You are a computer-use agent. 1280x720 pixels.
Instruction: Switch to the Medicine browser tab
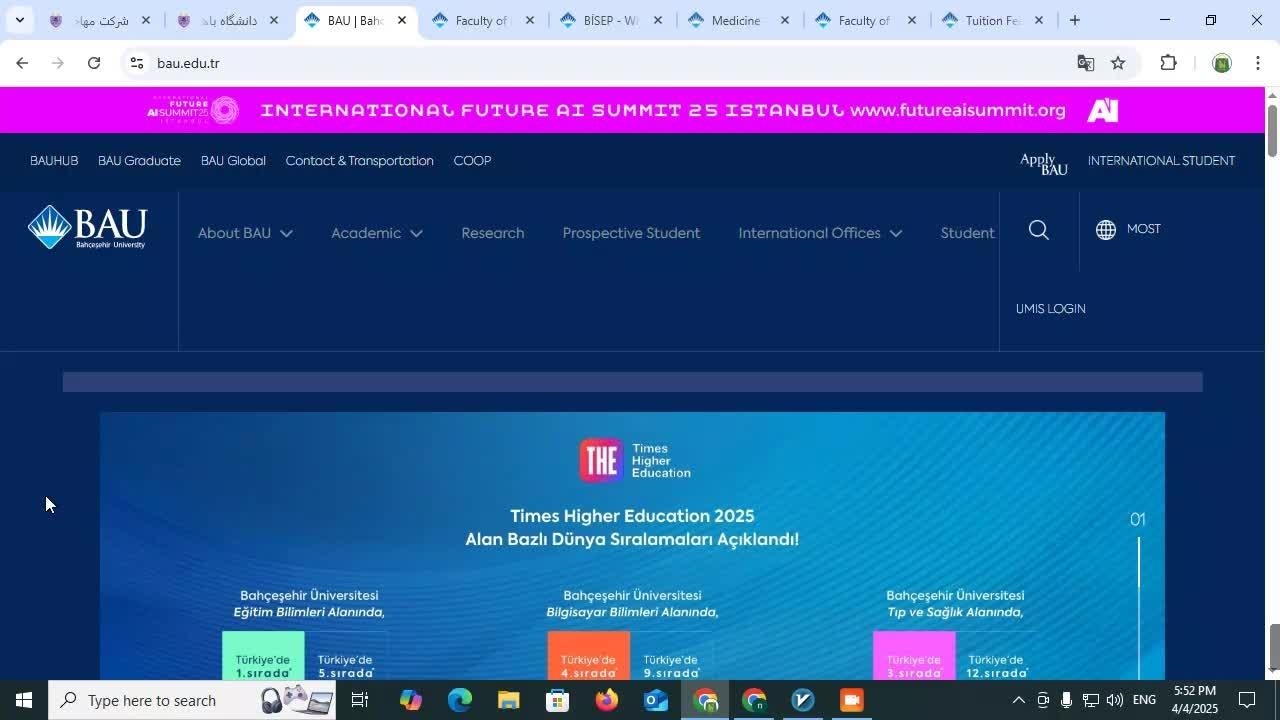(x=735, y=20)
